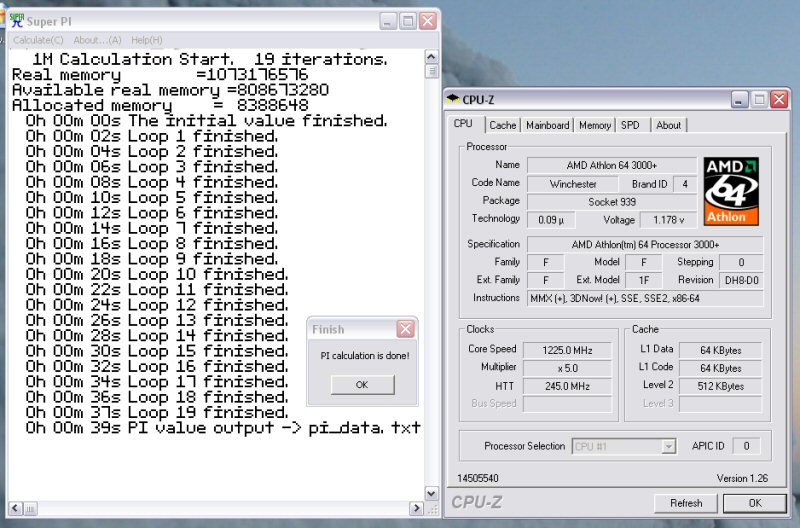Screen dimensions: 800x528
Task: Open the About...(A) menu in Super PI
Action: 97,40
